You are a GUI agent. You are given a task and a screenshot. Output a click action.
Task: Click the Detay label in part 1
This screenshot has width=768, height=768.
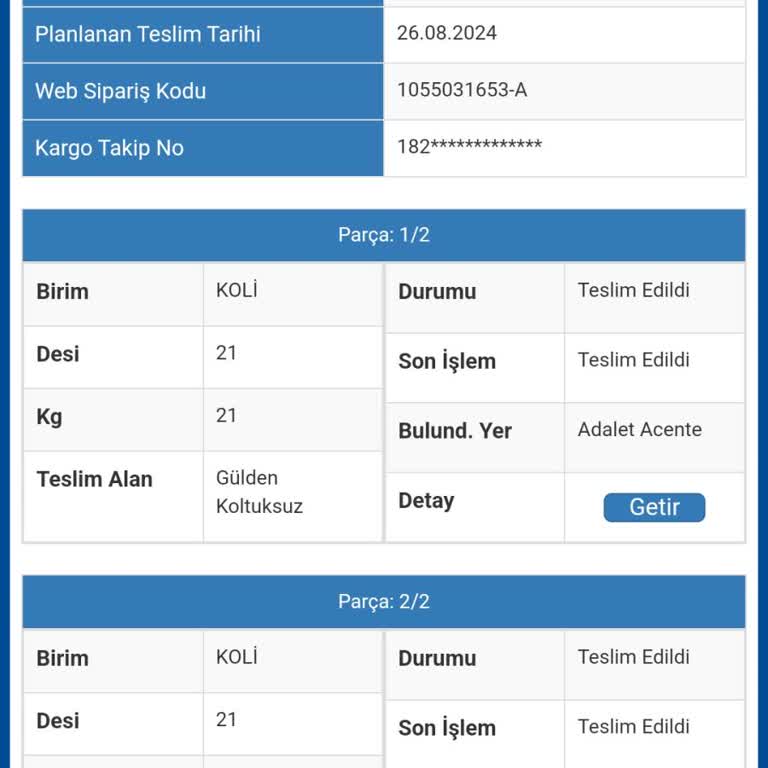(x=426, y=501)
